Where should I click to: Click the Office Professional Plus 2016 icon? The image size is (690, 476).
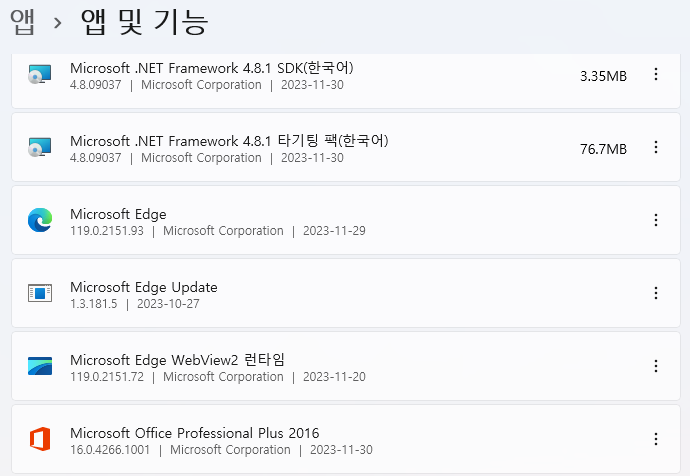[x=40, y=439]
